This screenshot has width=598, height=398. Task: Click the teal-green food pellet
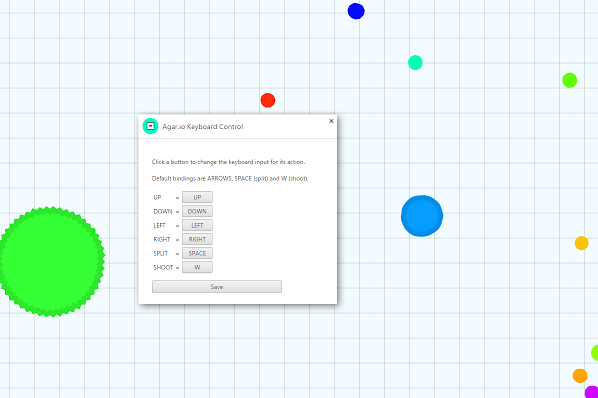(x=415, y=63)
